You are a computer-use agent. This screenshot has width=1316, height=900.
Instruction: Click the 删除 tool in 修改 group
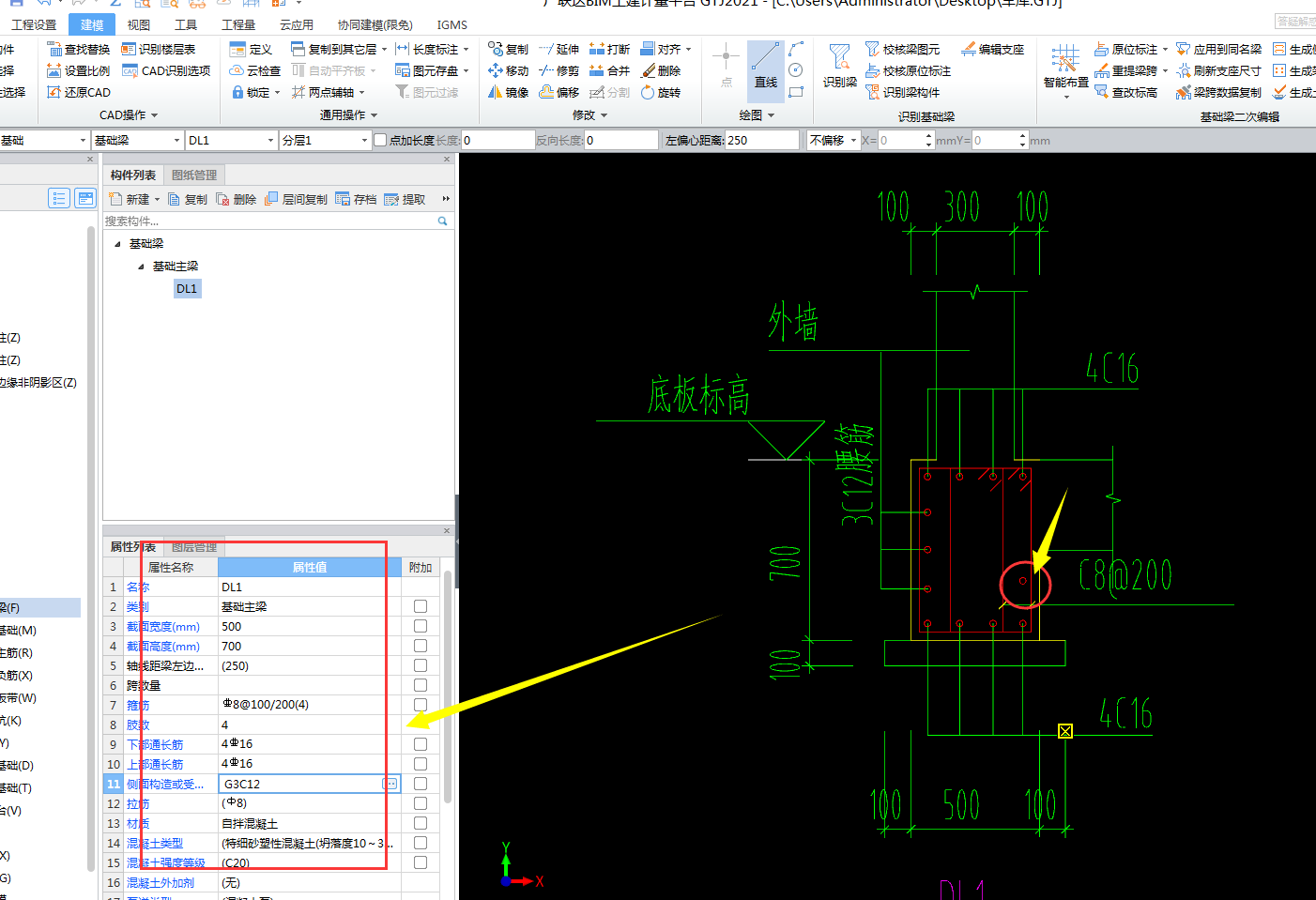[661, 70]
